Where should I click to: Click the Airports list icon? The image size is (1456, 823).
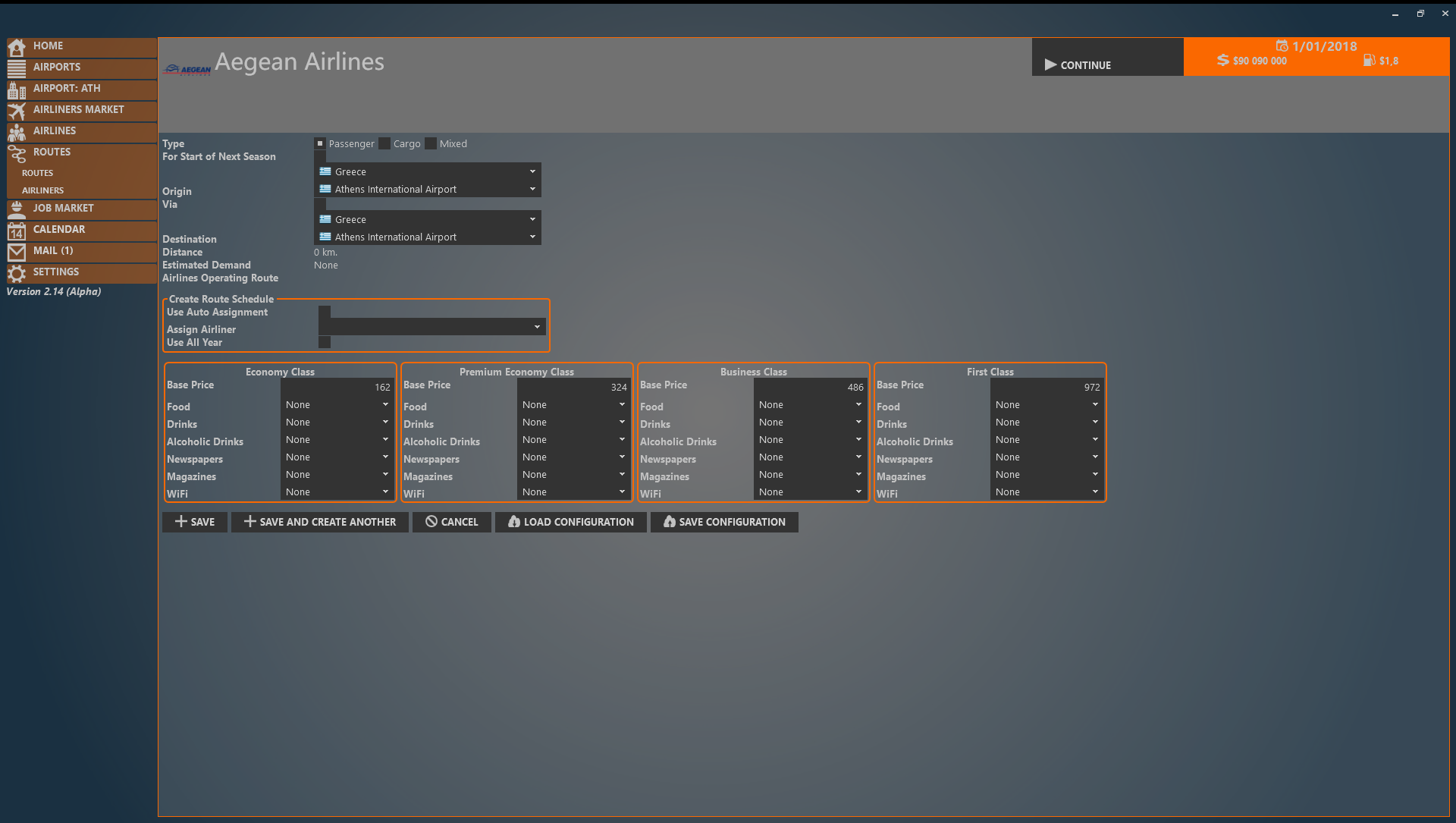pyautogui.click(x=17, y=68)
